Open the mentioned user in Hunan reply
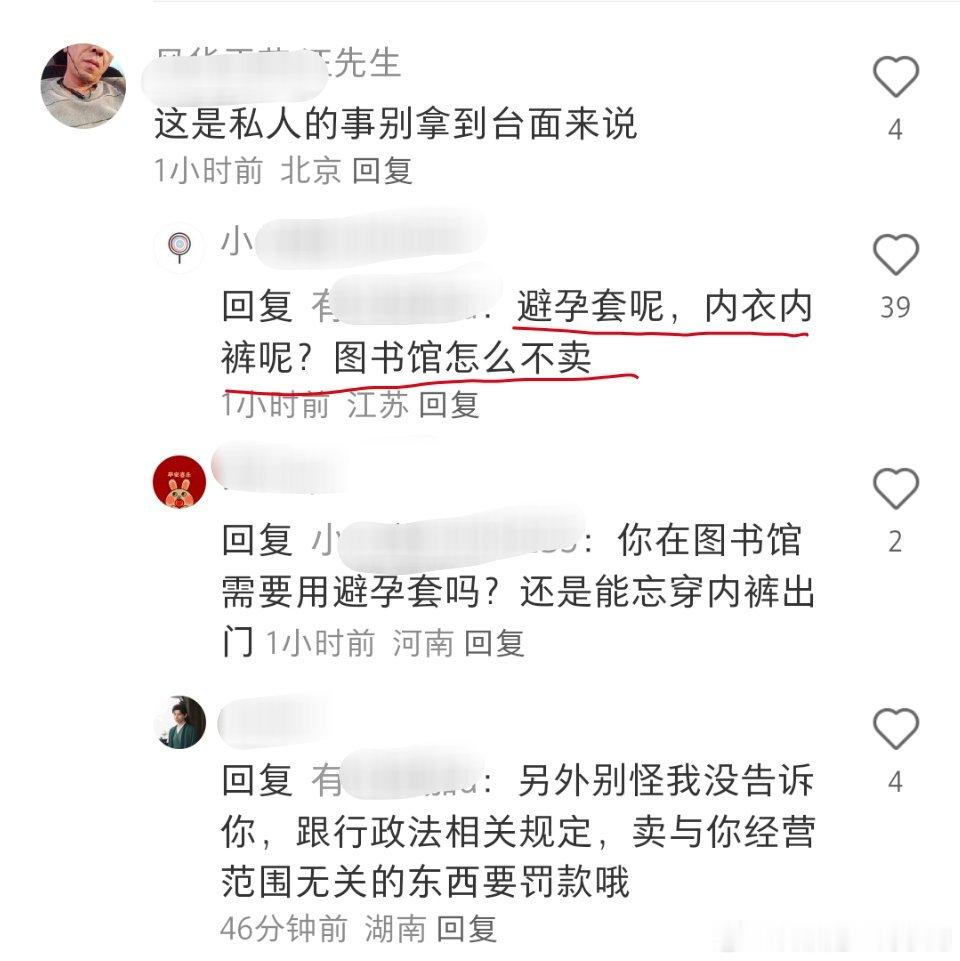This screenshot has height=961, width=960. (x=400, y=781)
